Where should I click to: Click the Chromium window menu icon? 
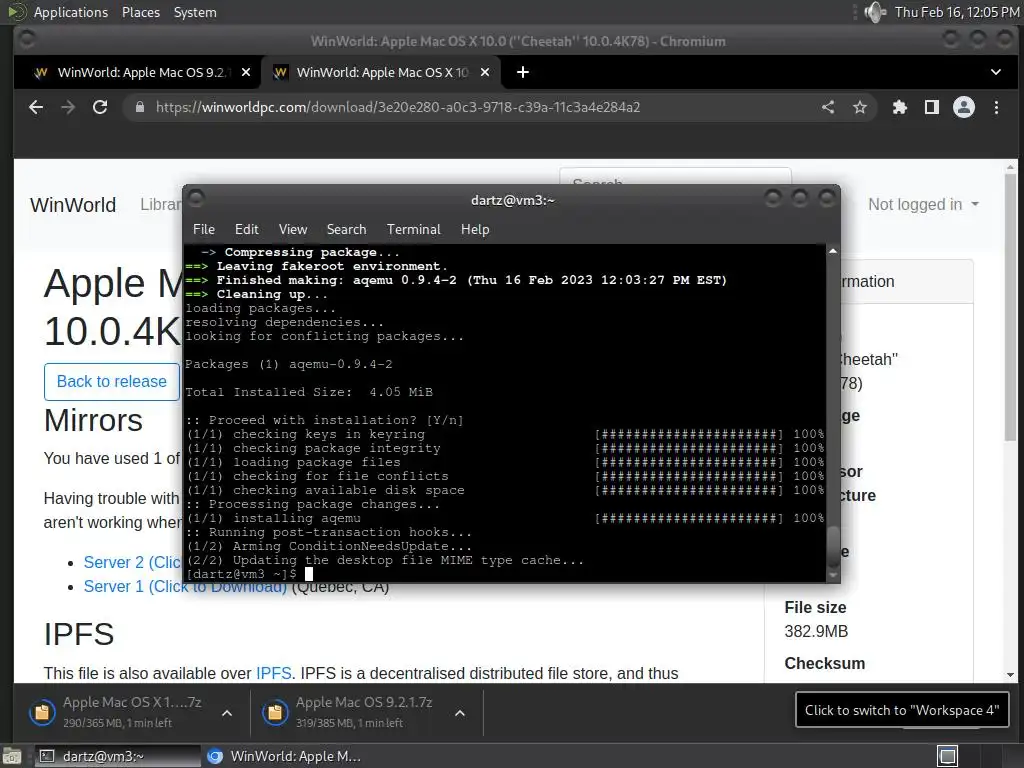27,40
